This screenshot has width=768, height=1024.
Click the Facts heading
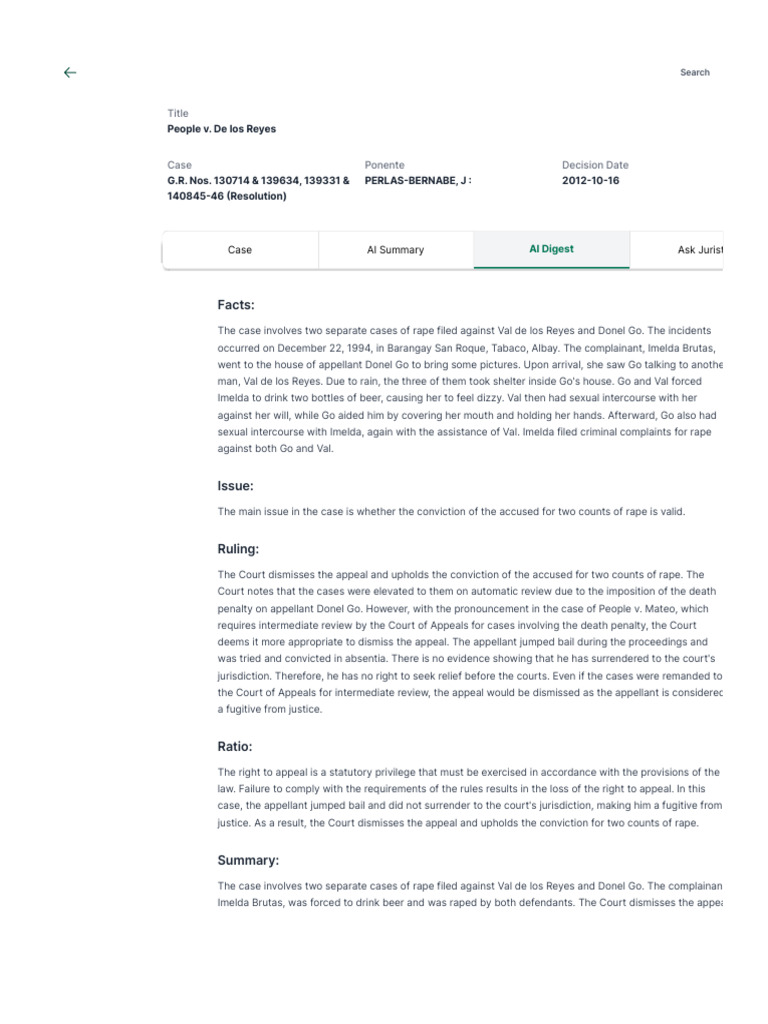pyautogui.click(x=236, y=305)
